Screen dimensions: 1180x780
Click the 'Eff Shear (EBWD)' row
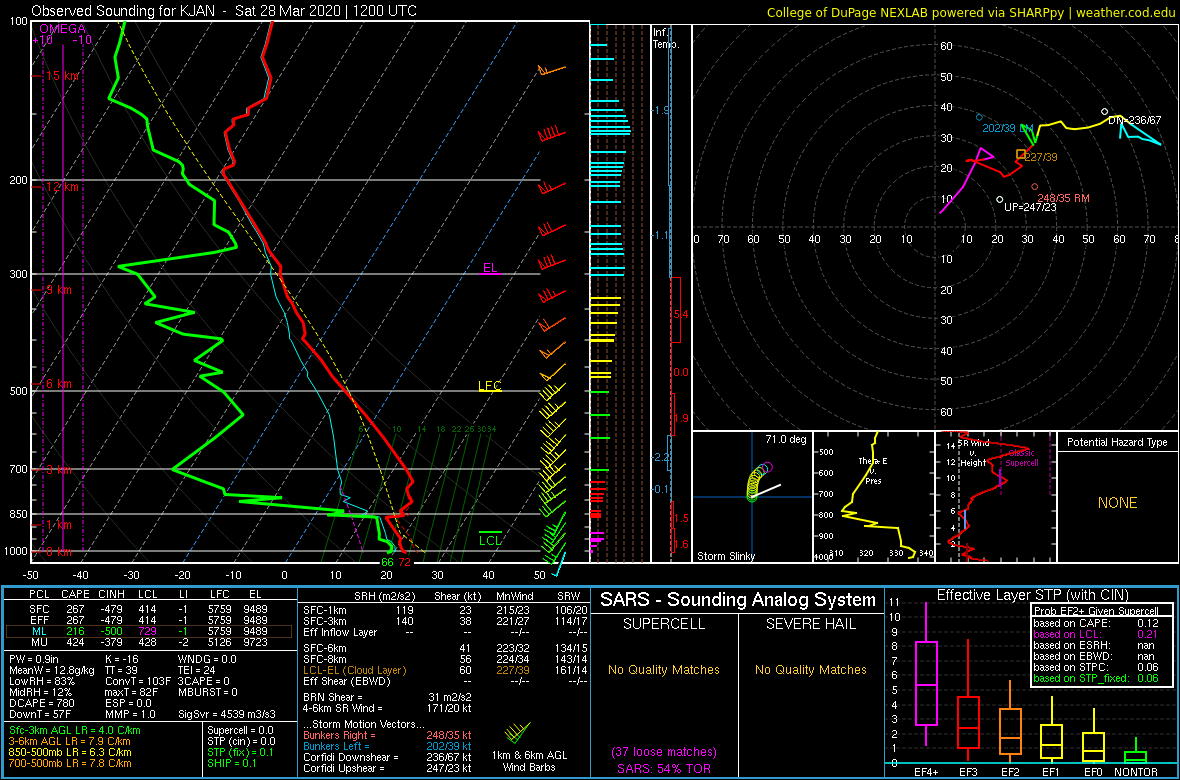(444, 681)
